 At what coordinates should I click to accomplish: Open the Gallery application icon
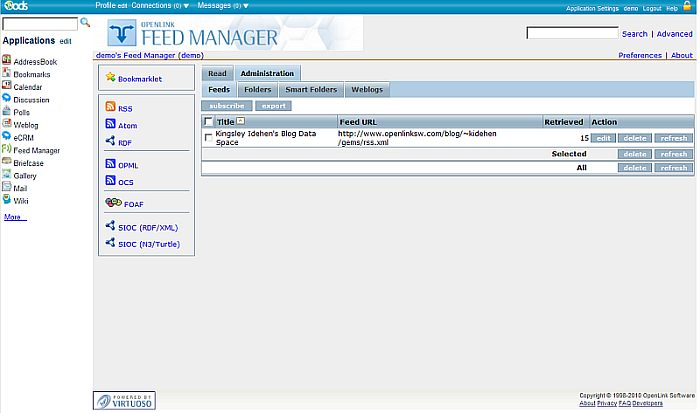(7, 175)
